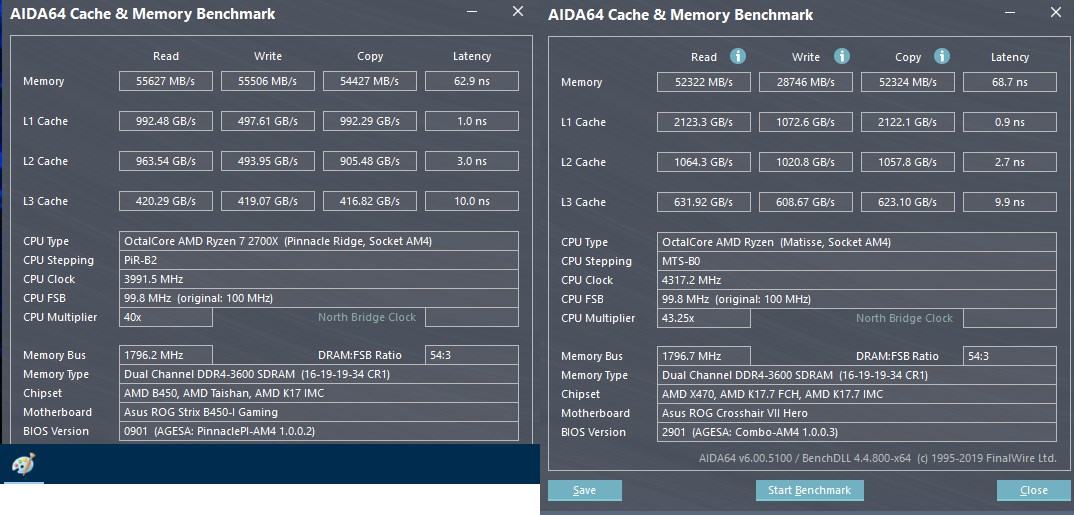Click the Close button at bottom right
Viewport: 1074px width, 515px height.
pyautogui.click(x=1033, y=490)
